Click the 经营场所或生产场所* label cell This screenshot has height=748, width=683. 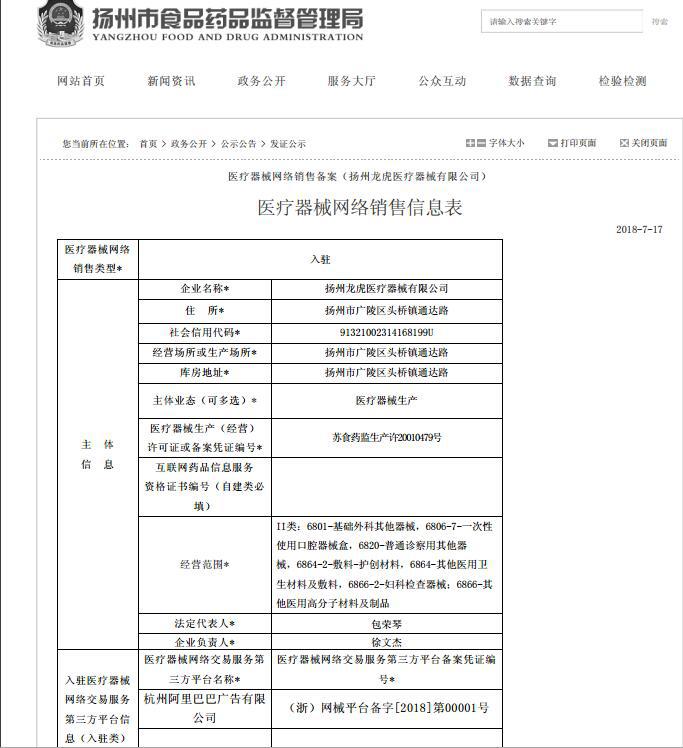point(205,353)
